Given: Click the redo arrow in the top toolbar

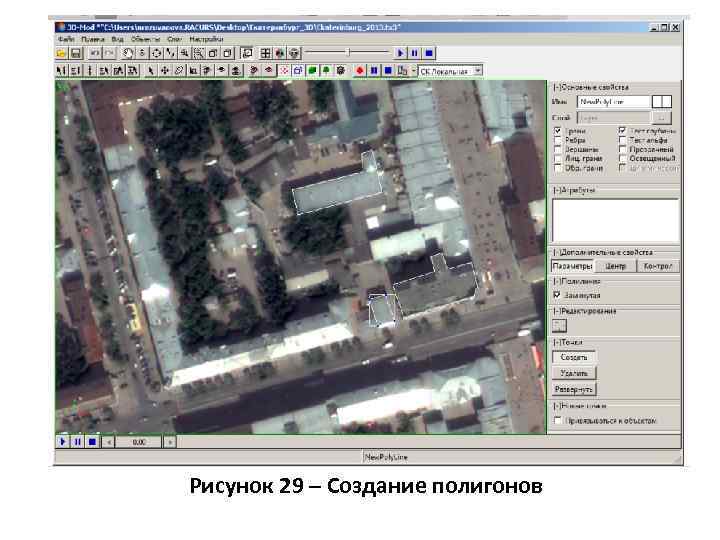Looking at the screenshot, I should pos(109,53).
